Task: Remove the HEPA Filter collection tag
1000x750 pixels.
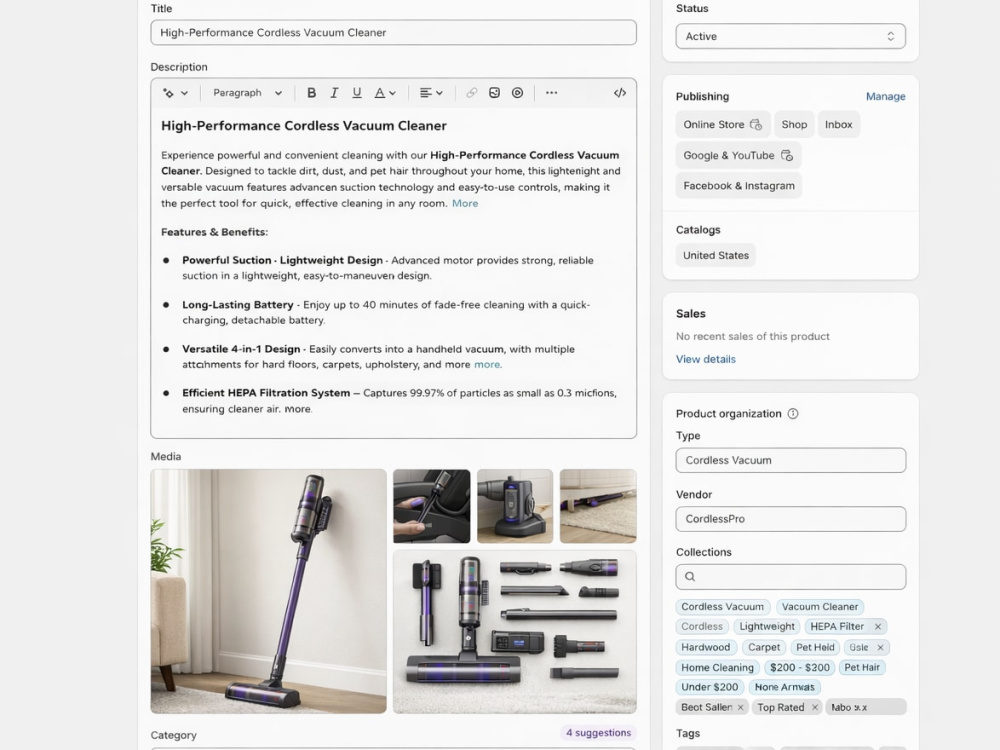Action: (x=878, y=627)
